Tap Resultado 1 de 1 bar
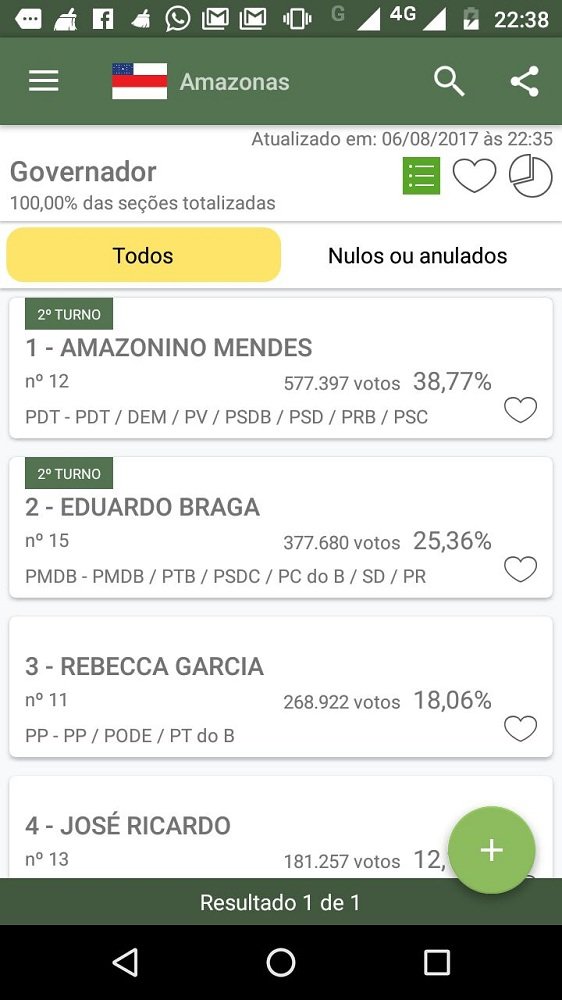The image size is (562, 1000). (281, 902)
